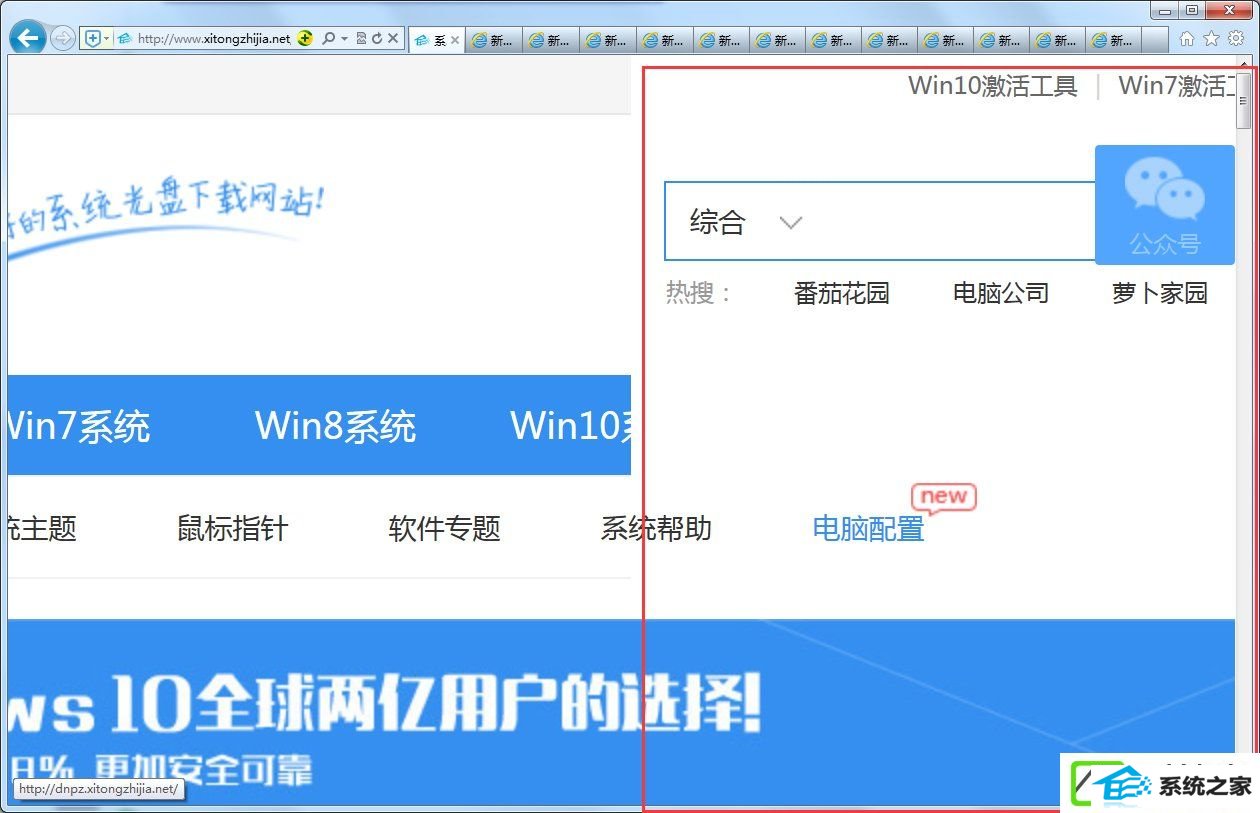This screenshot has width=1260, height=813.
Task: Close the active 系 tab
Action: click(x=455, y=41)
